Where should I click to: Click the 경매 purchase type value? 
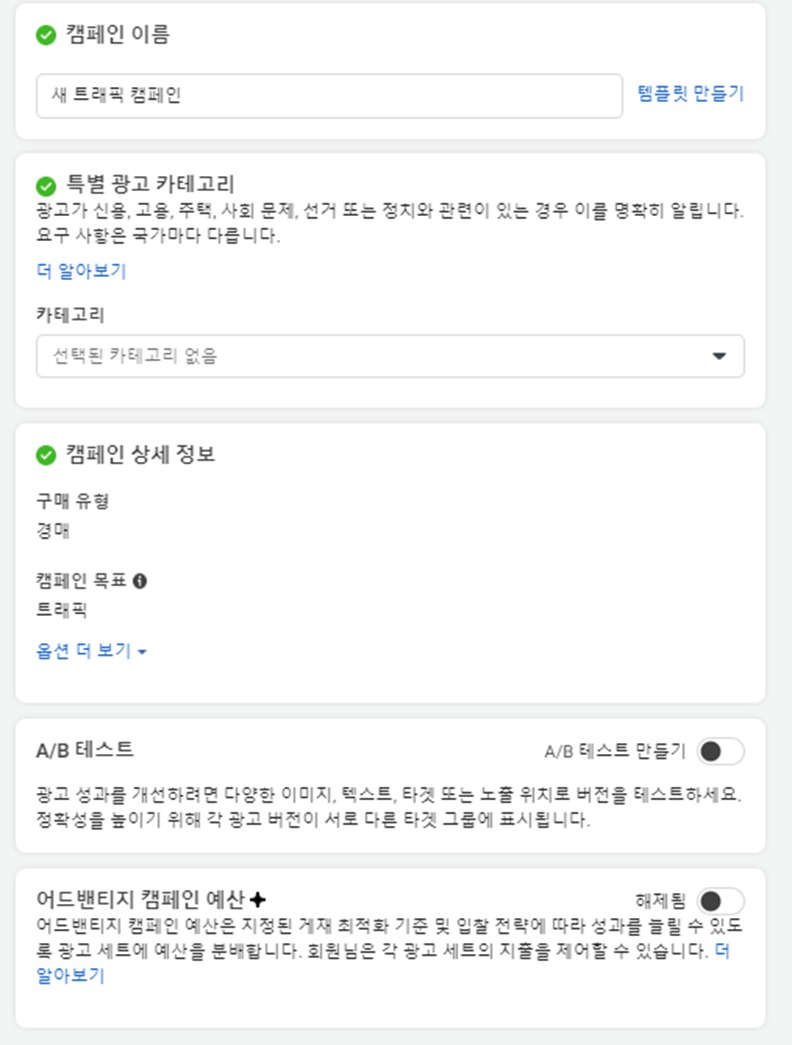(x=53, y=531)
